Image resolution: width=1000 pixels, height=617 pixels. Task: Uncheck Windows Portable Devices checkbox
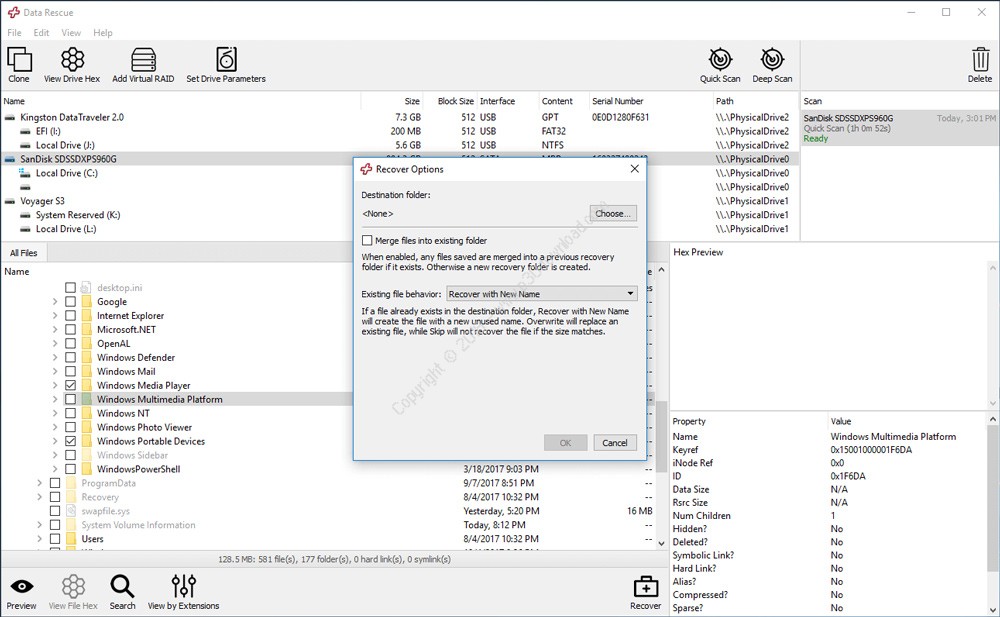click(x=70, y=442)
